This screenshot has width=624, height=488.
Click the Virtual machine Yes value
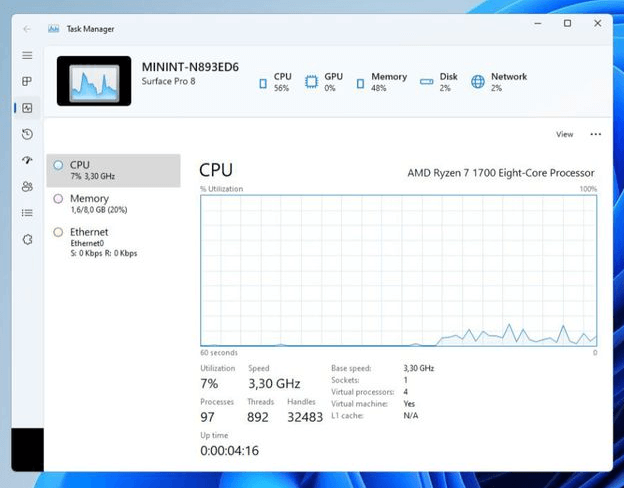[x=409, y=404]
